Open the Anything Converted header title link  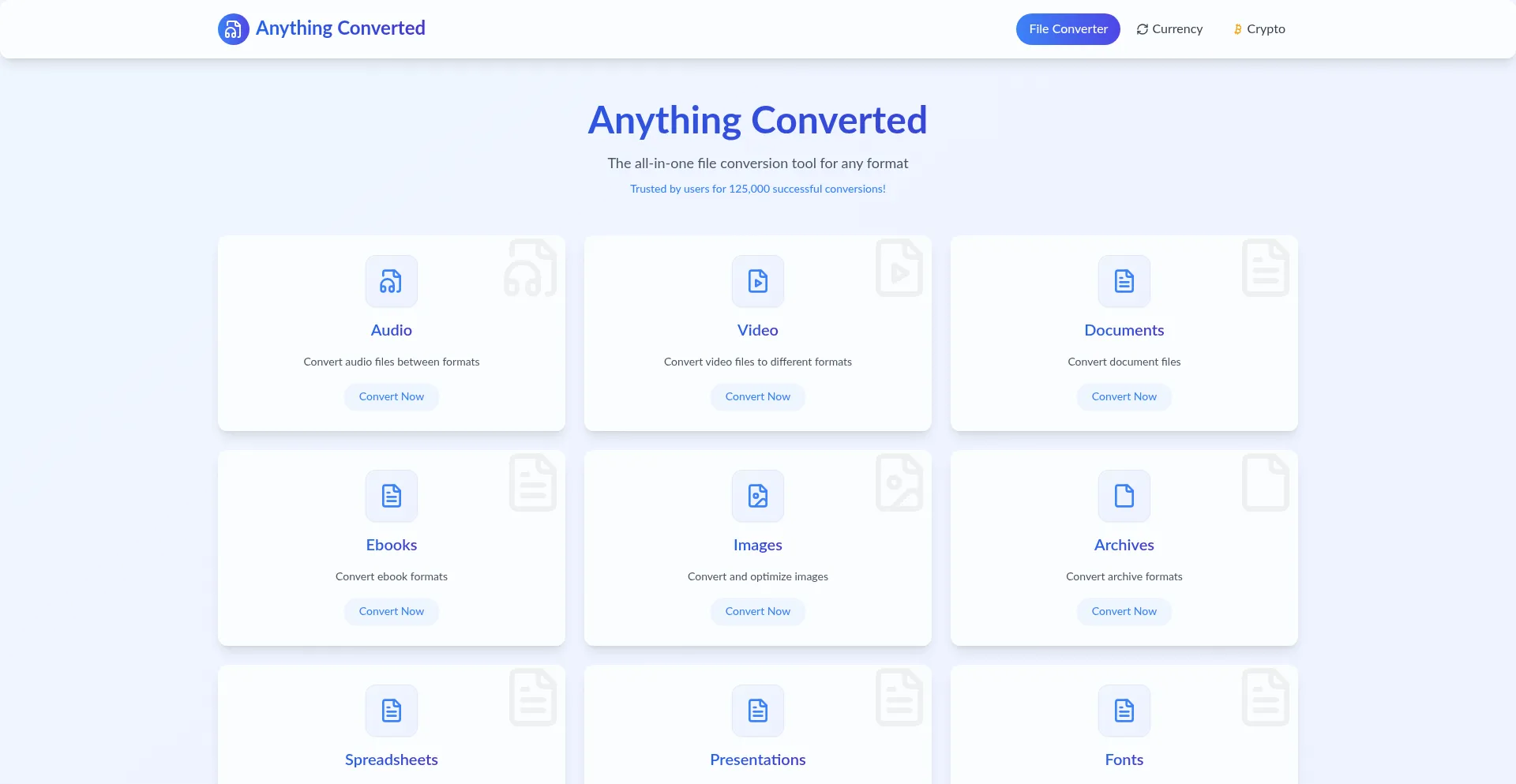(340, 28)
